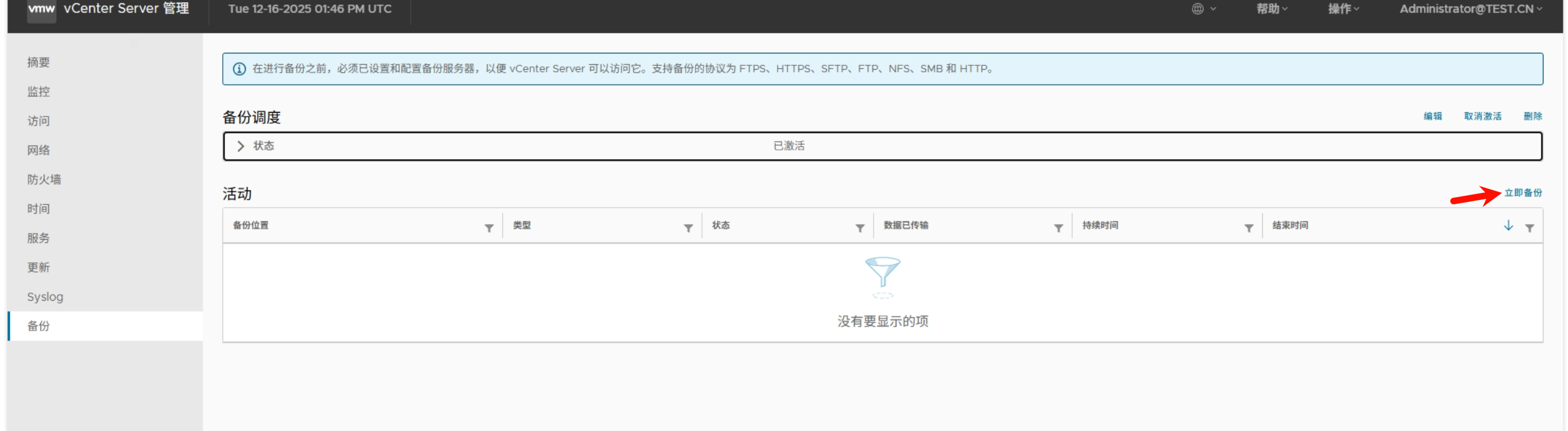The width and height of the screenshot is (1568, 431).
Task: Filter the 类型 column
Action: point(688,228)
